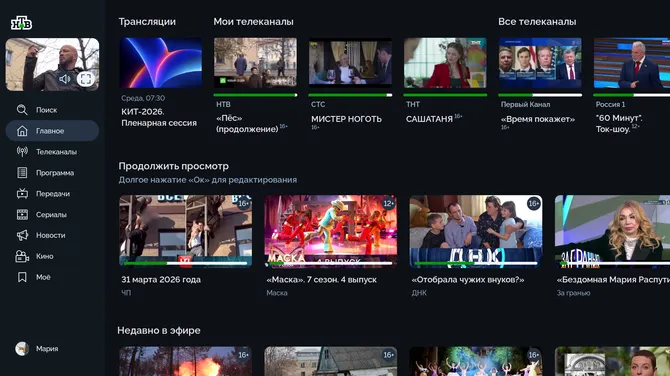This screenshot has height=376, width=670.
Task: Click the TV icon for Передачи
Action: click(x=22, y=194)
